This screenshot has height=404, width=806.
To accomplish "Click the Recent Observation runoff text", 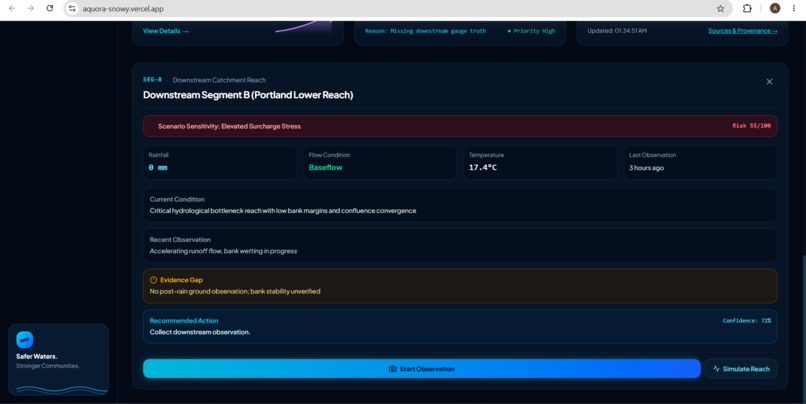I will coord(223,251).
